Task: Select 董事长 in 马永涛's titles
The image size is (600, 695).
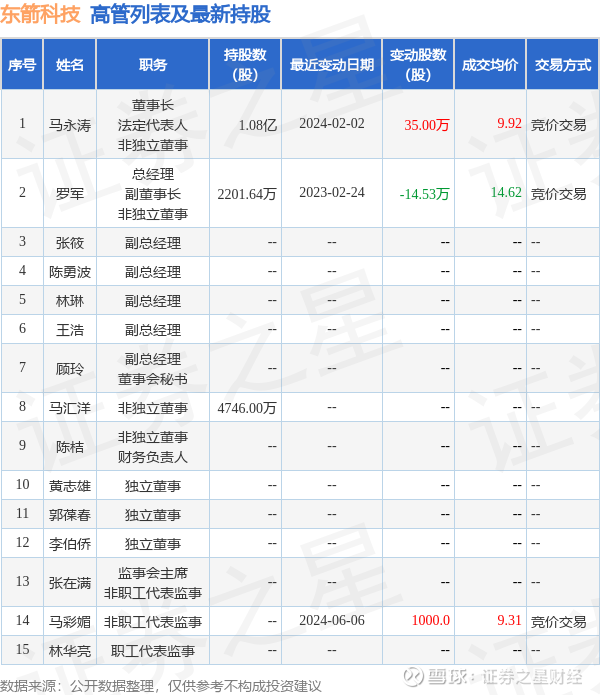Action: click(x=152, y=105)
